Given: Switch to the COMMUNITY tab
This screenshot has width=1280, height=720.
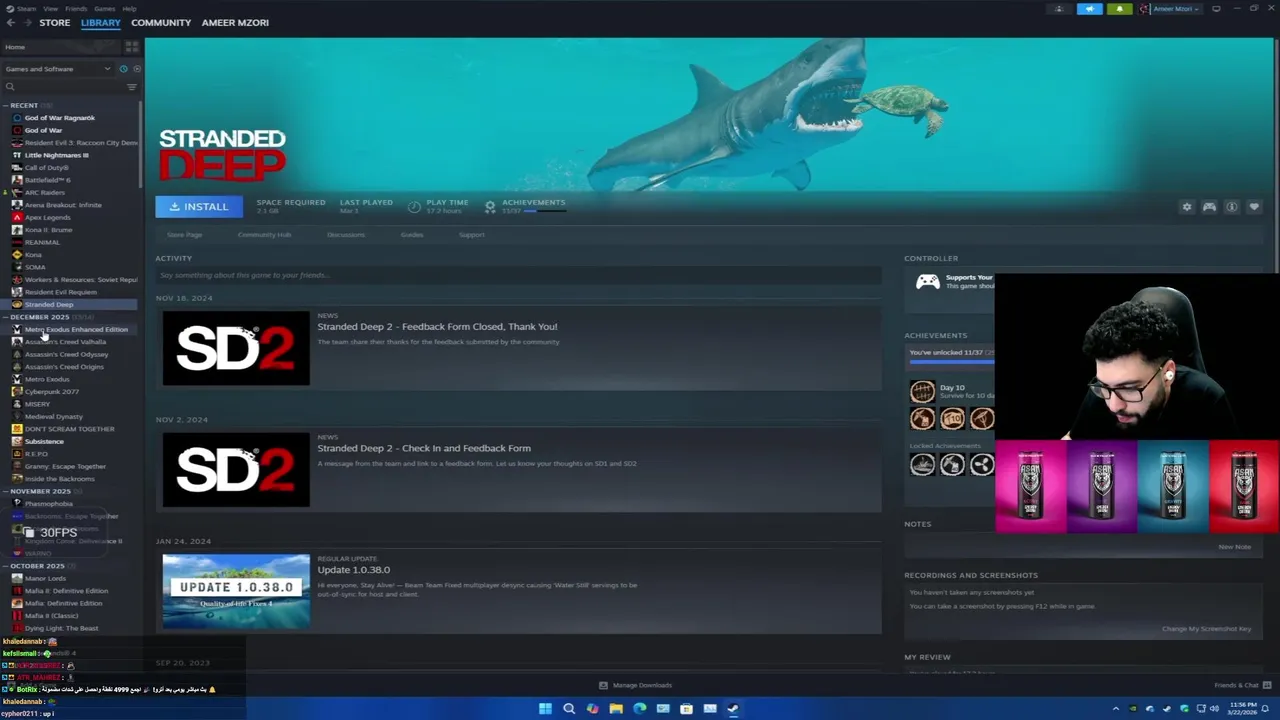Looking at the screenshot, I should coord(161,22).
